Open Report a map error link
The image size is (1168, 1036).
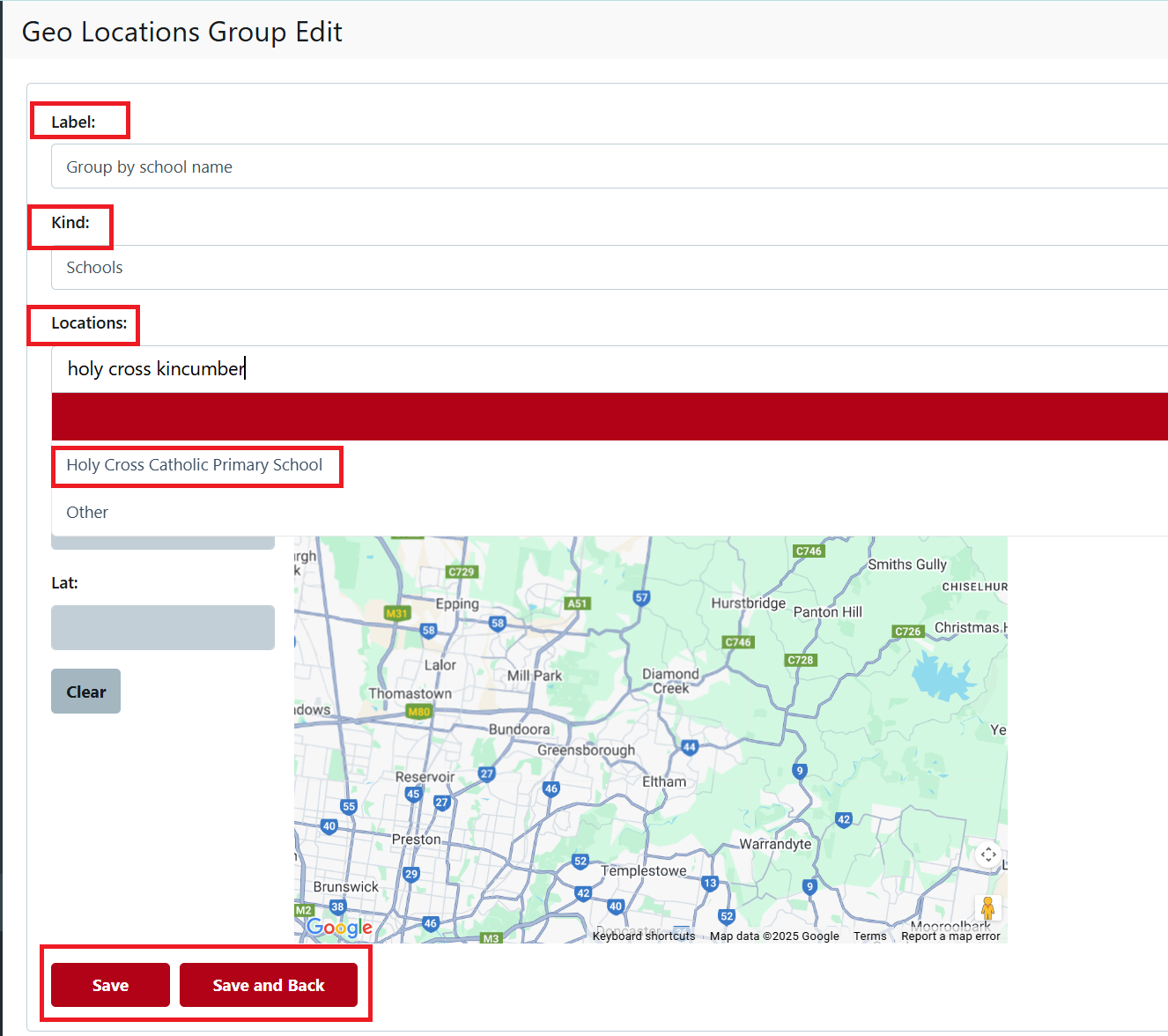point(950,936)
